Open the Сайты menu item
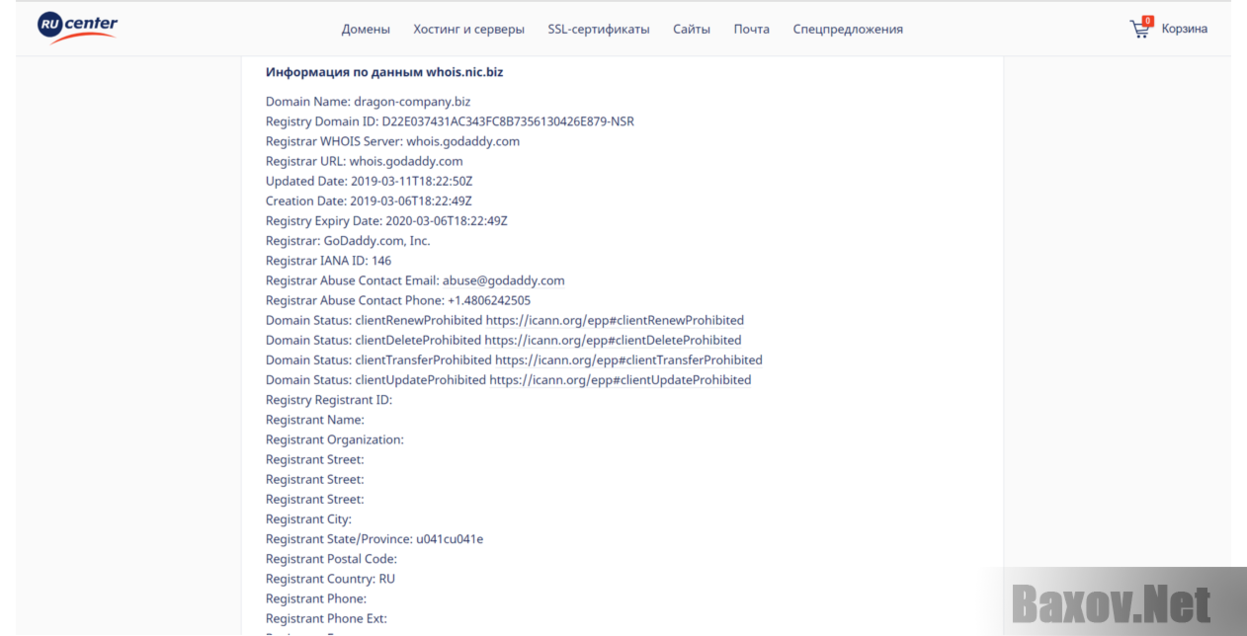 [x=692, y=29]
